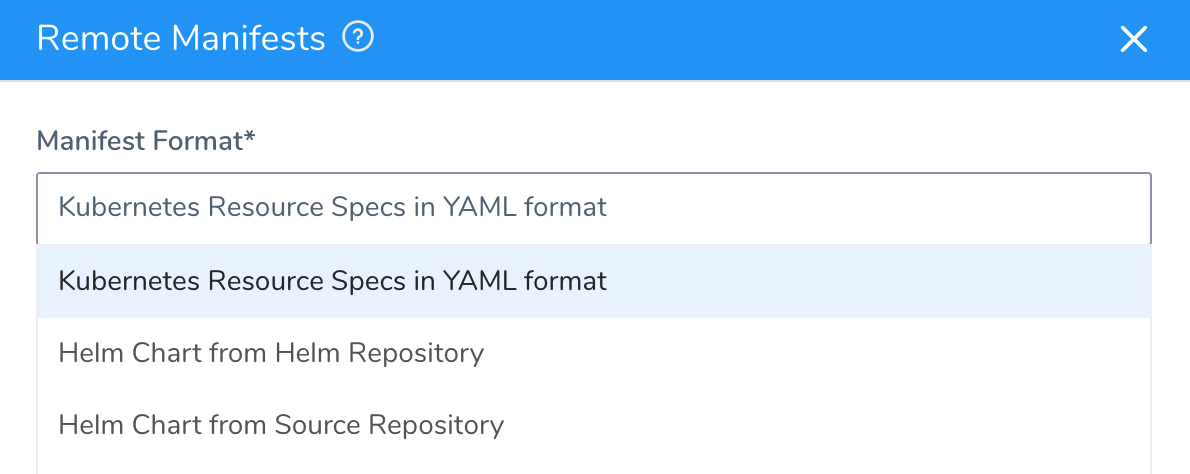Click the Remote Manifests dialog title

coord(181,38)
